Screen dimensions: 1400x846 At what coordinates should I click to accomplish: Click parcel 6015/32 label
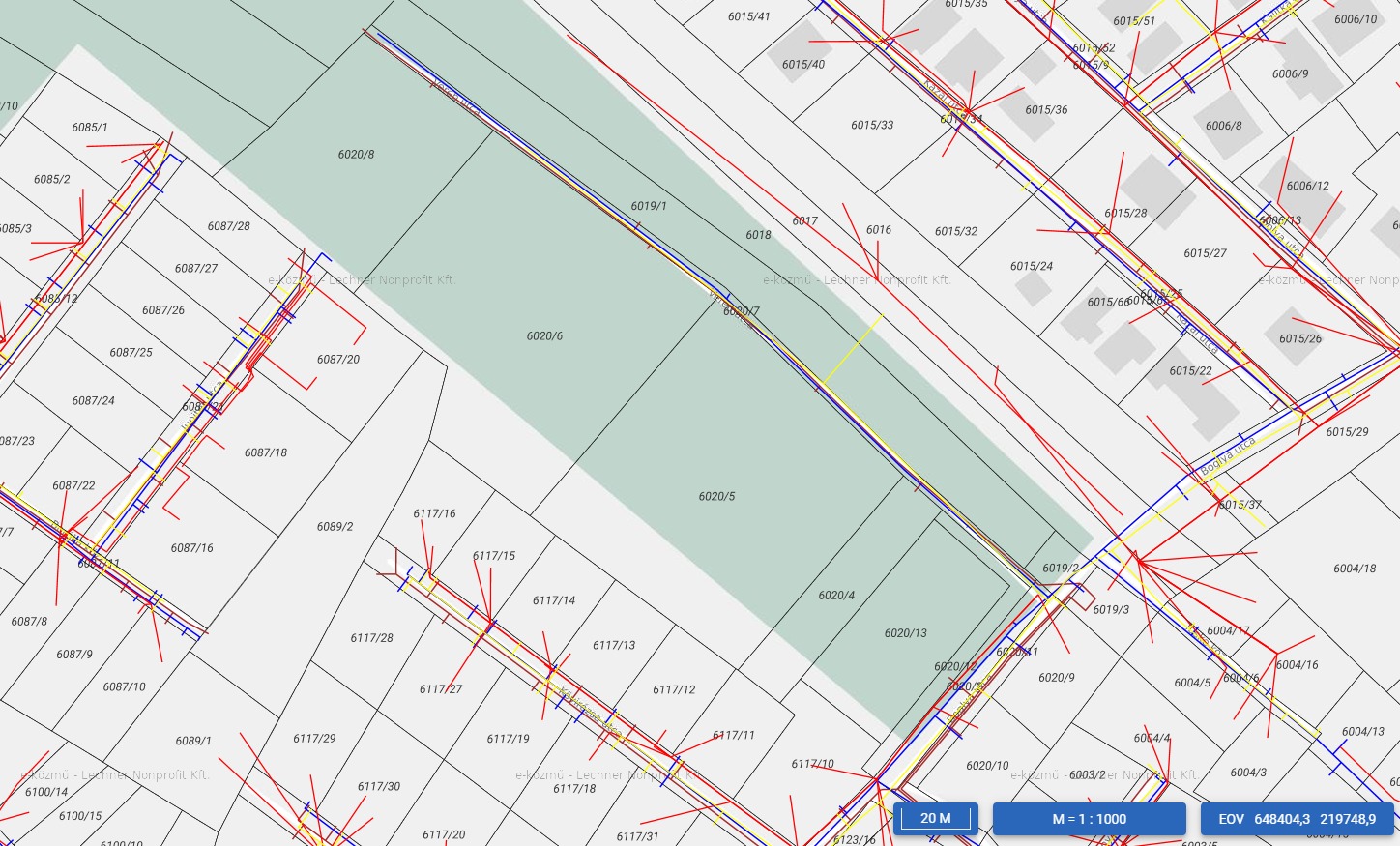coord(955,232)
